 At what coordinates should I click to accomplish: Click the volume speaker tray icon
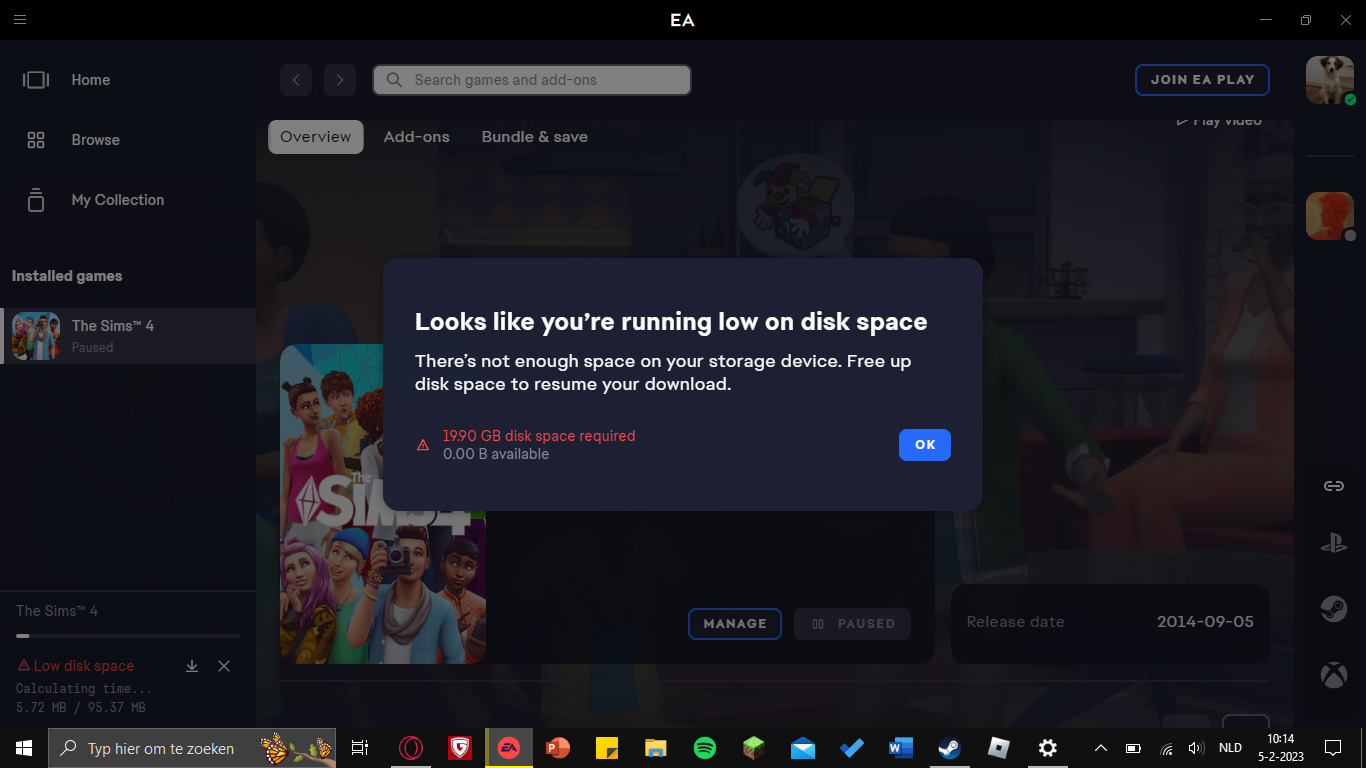pyautogui.click(x=1196, y=748)
